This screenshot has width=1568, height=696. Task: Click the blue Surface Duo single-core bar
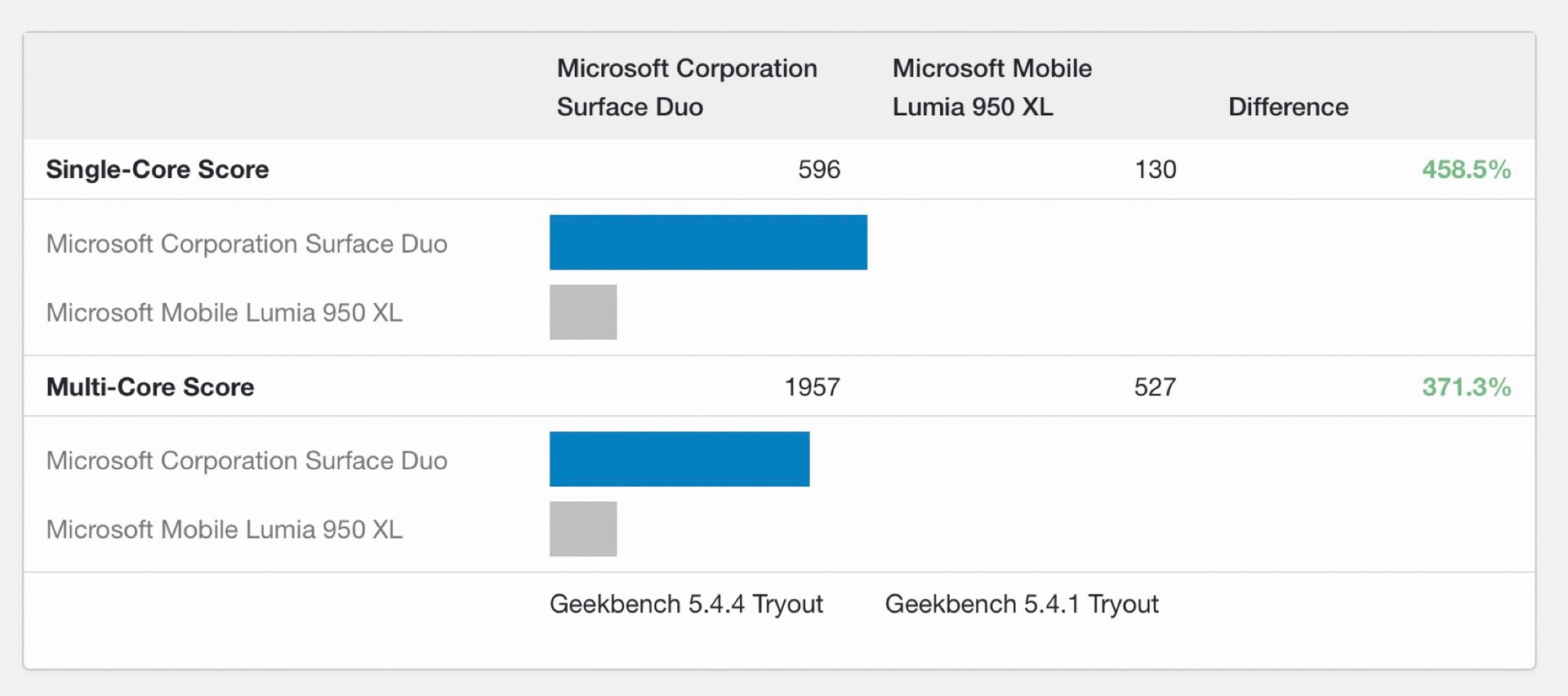pos(708,243)
